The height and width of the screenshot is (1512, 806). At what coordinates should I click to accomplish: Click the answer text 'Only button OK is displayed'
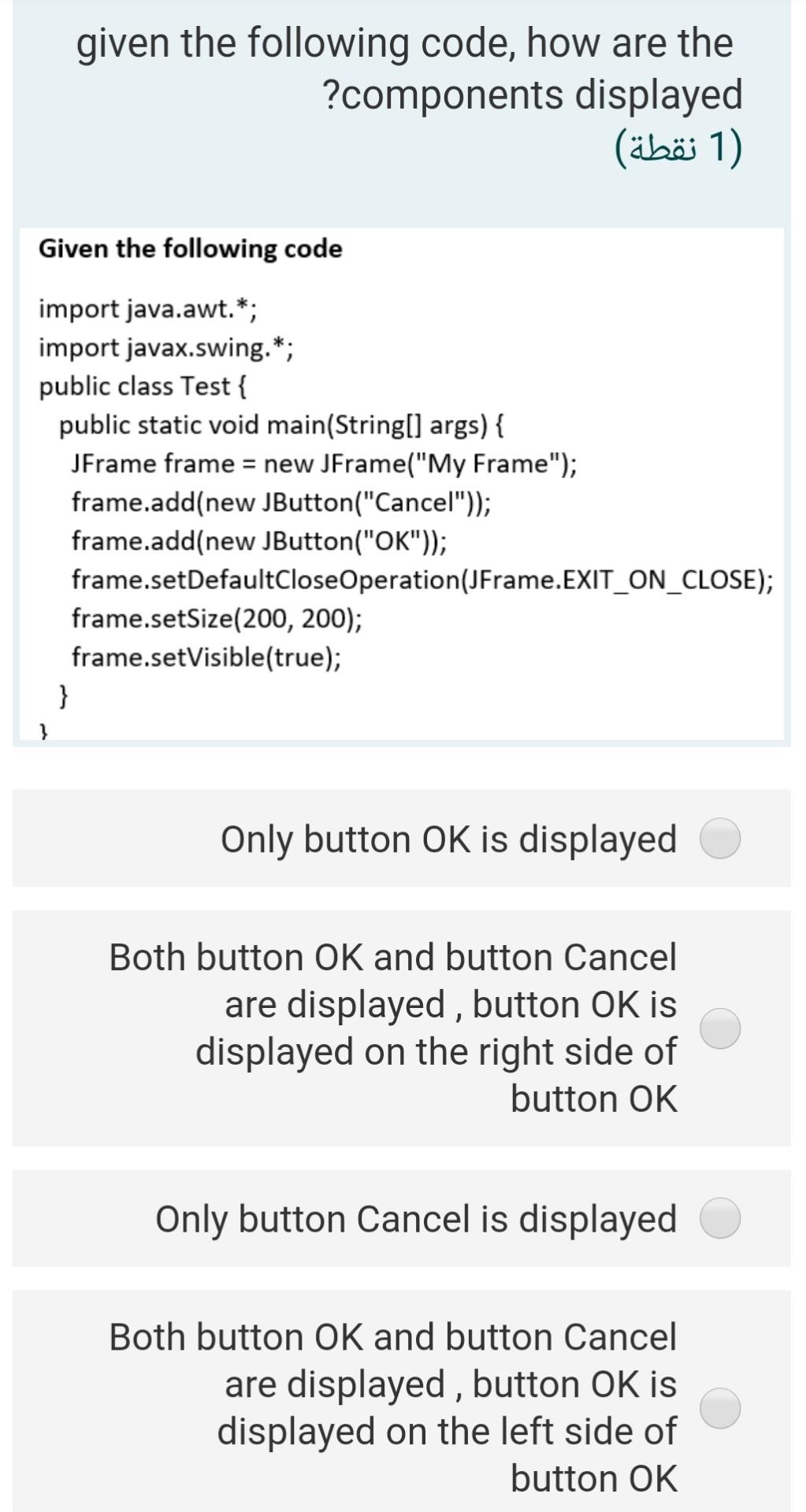pos(448,839)
